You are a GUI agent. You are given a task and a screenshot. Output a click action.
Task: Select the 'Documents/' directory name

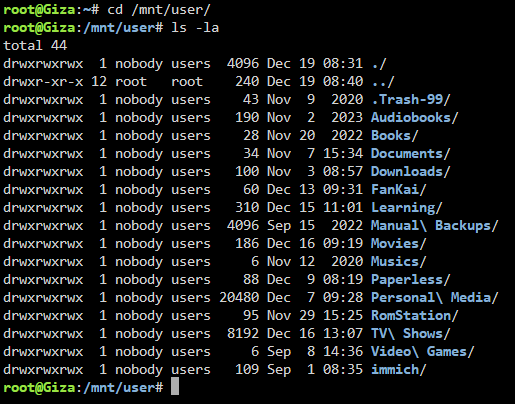click(x=411, y=154)
